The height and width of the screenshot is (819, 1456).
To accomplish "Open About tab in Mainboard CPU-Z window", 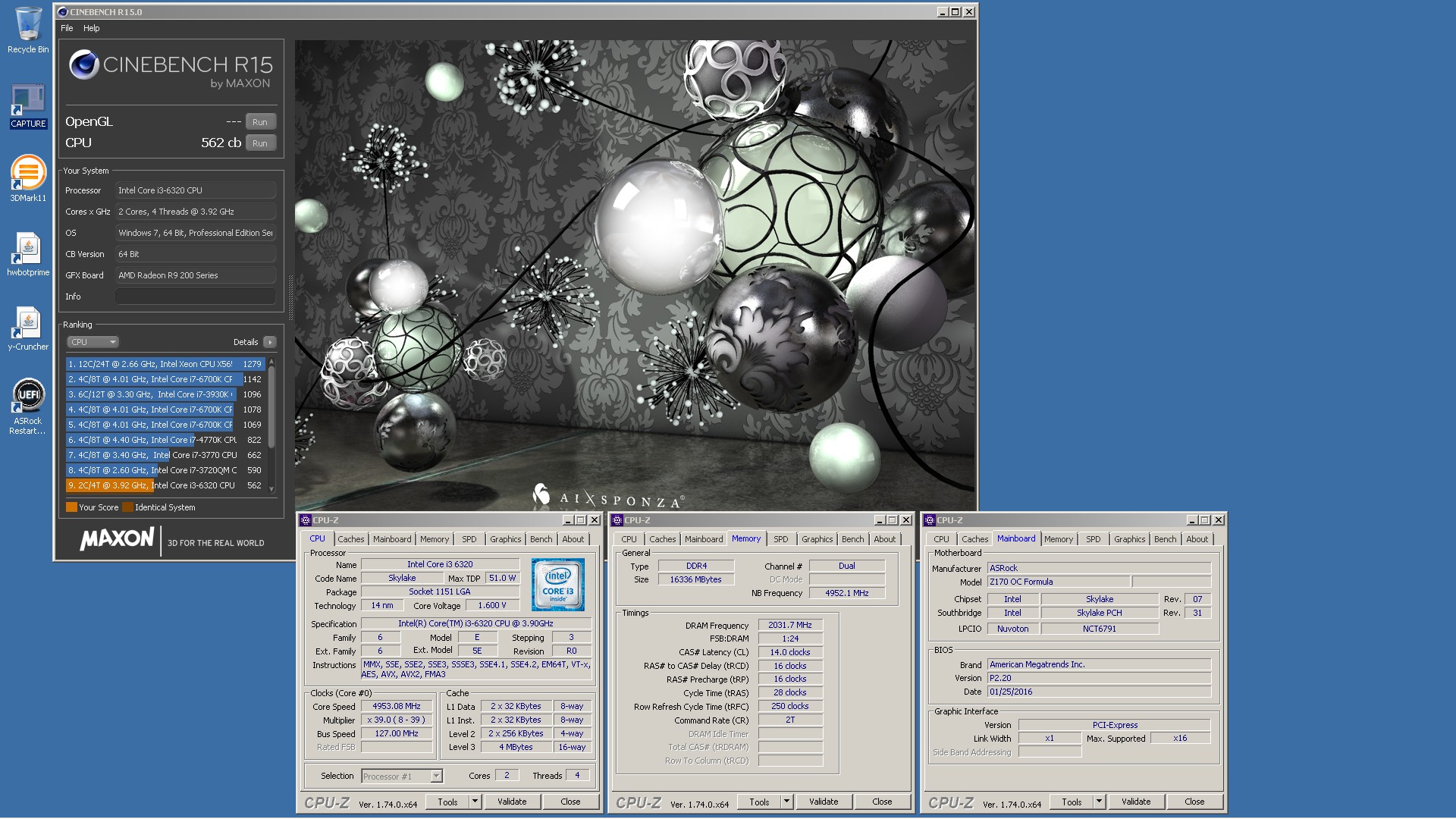I will pyautogui.click(x=1197, y=539).
